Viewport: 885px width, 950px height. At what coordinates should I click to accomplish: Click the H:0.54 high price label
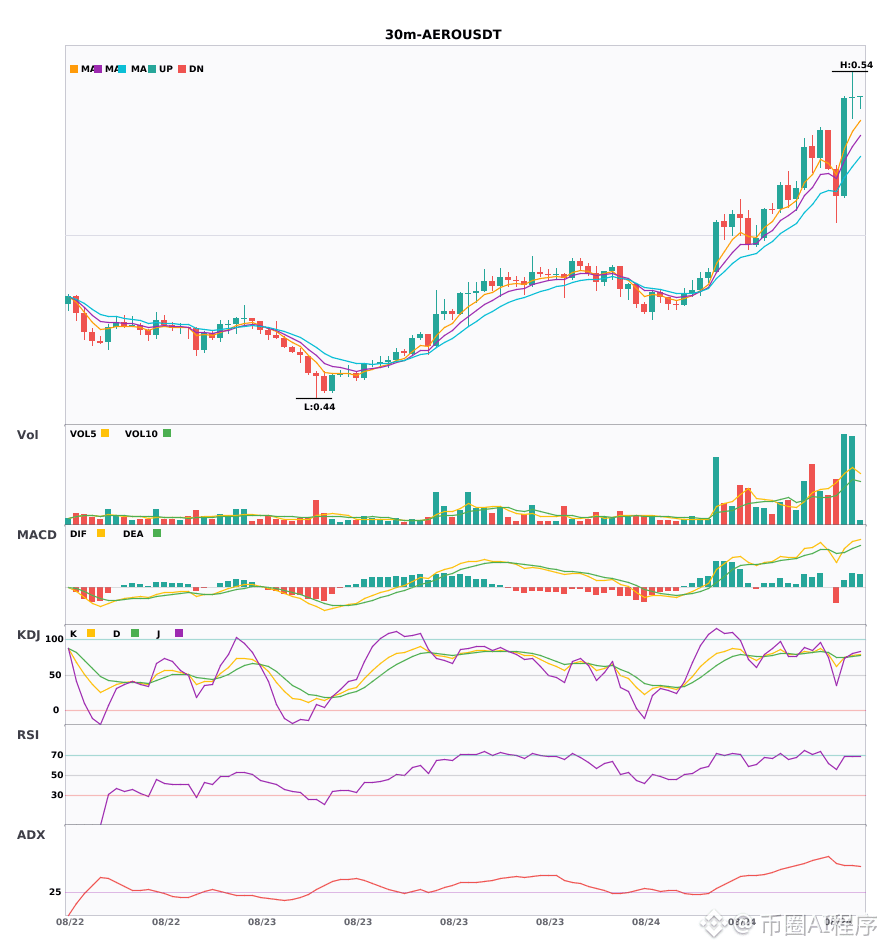click(x=856, y=65)
